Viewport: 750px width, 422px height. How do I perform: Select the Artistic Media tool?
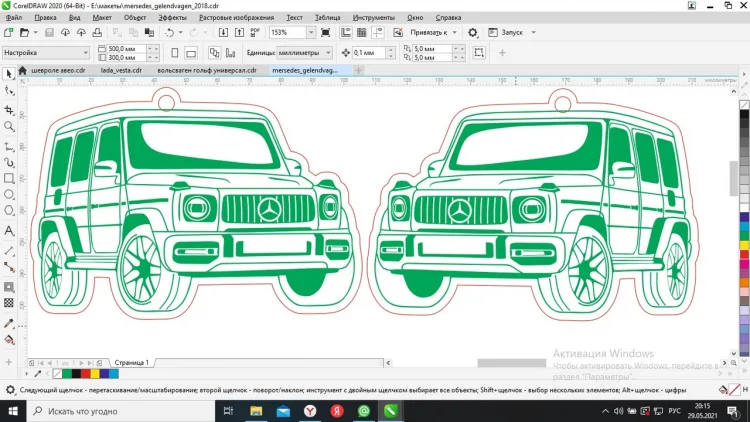(9, 163)
